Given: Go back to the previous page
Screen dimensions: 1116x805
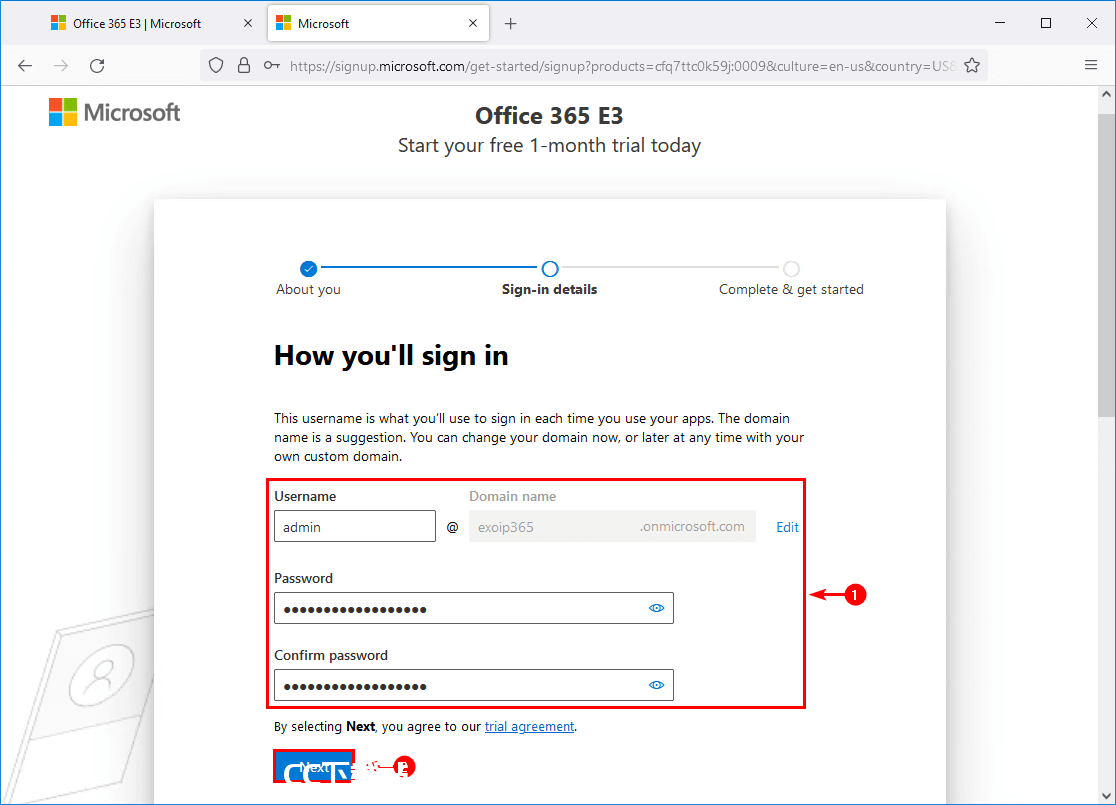Looking at the screenshot, I should [25, 66].
